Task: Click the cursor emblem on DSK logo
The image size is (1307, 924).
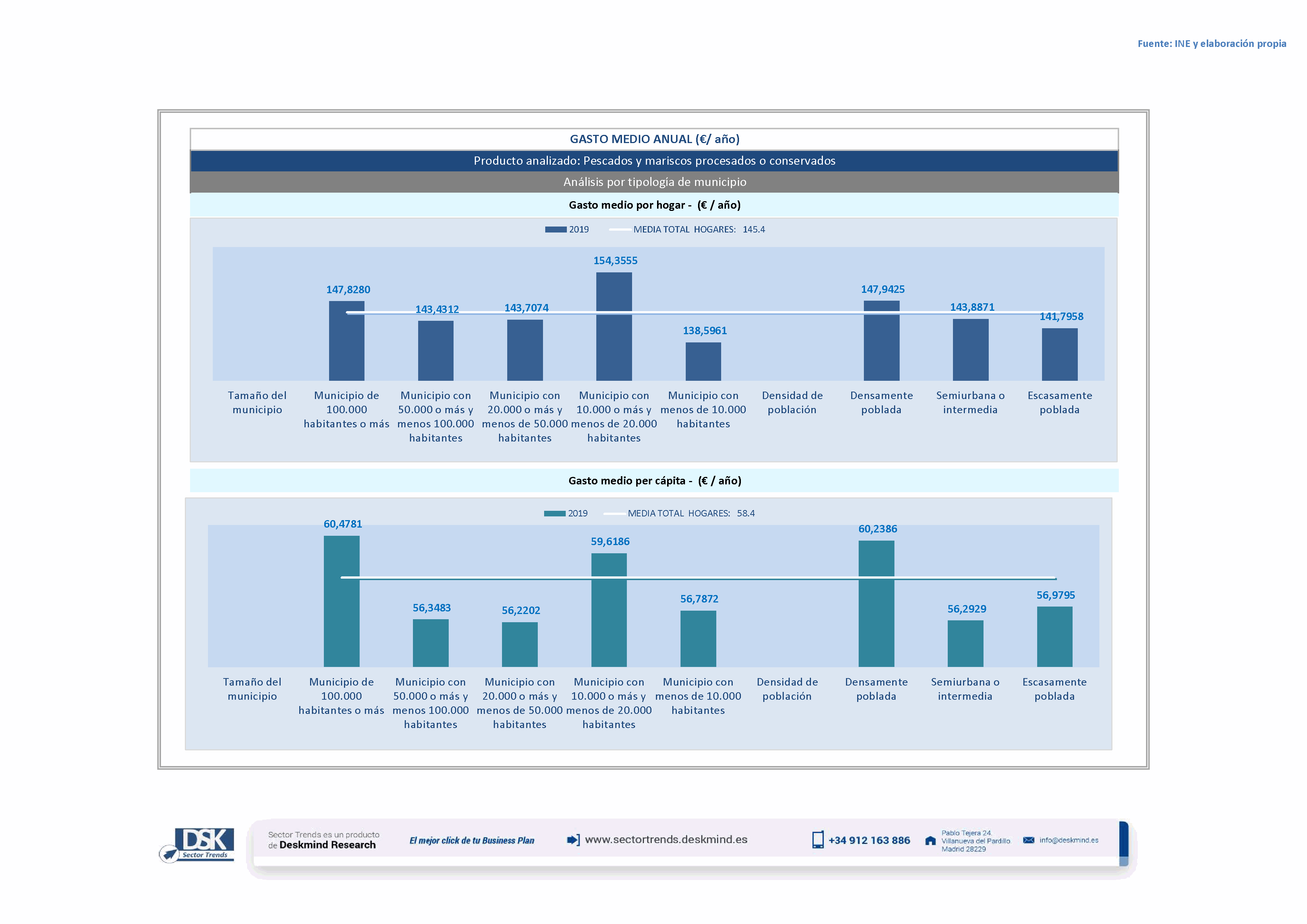Action: 169,854
